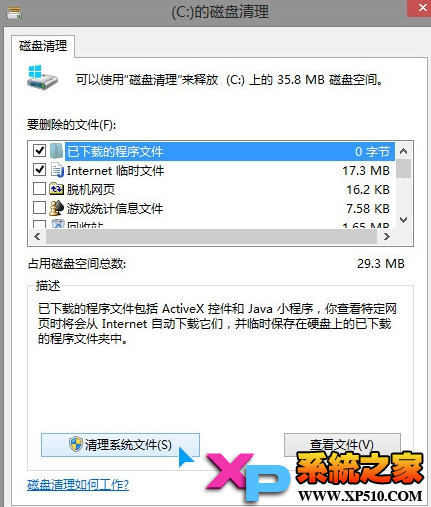Uncheck the Internet 临时文件 checkbox
Screen dimensions: 431x507
[x=39, y=170]
